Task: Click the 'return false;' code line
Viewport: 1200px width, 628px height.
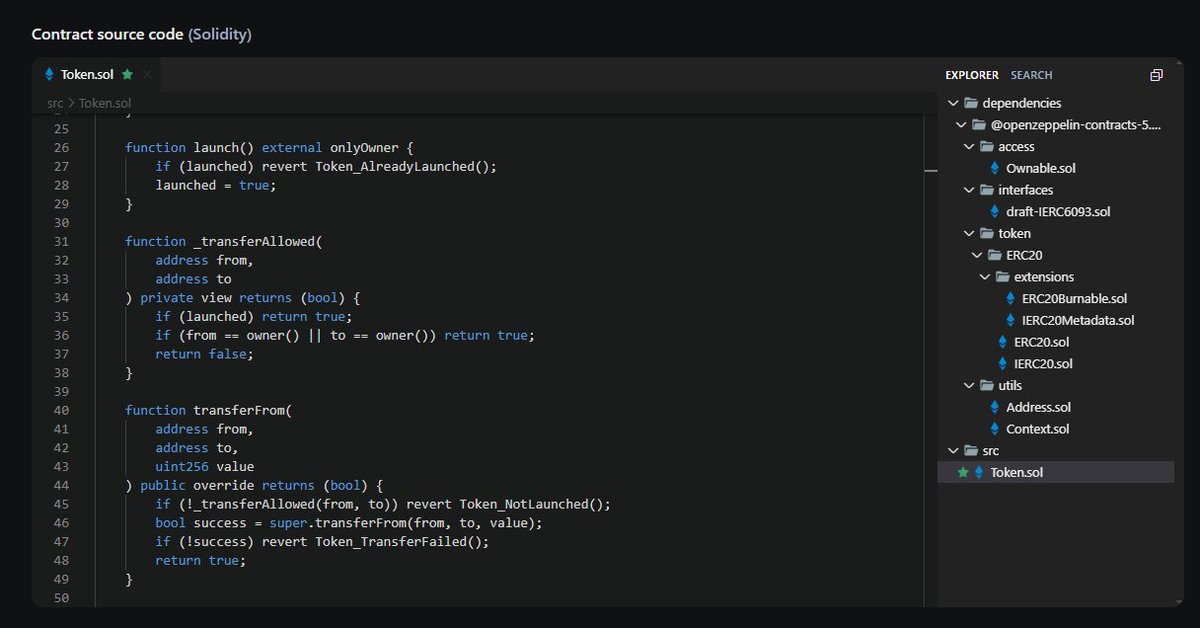Action: coord(204,354)
